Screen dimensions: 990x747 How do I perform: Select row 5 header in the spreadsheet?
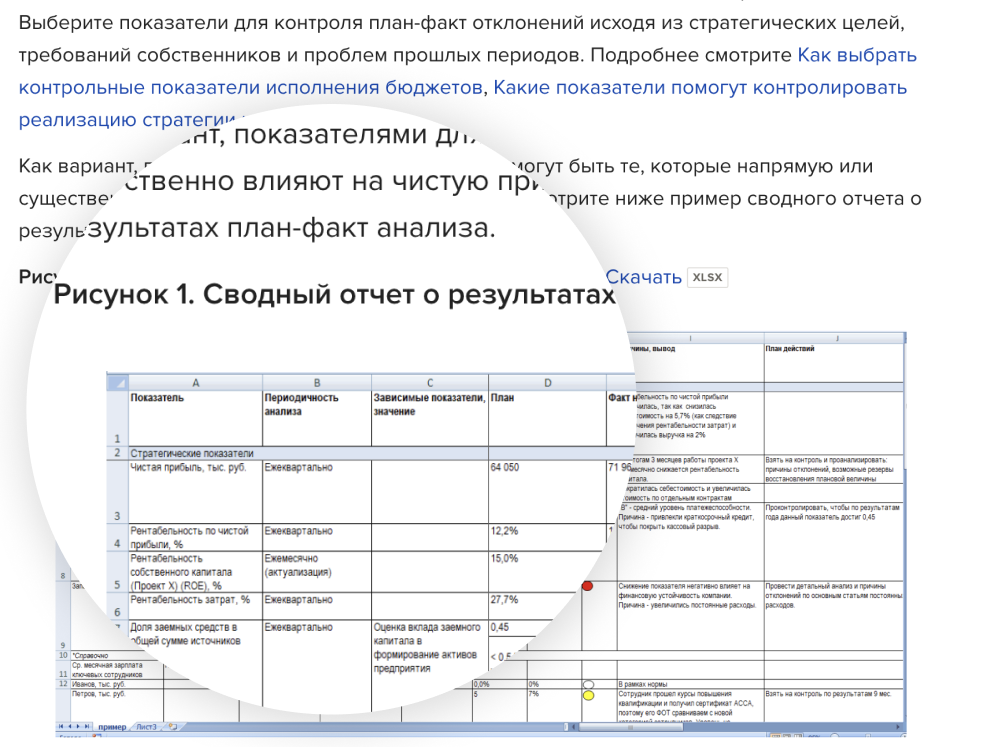[117, 572]
